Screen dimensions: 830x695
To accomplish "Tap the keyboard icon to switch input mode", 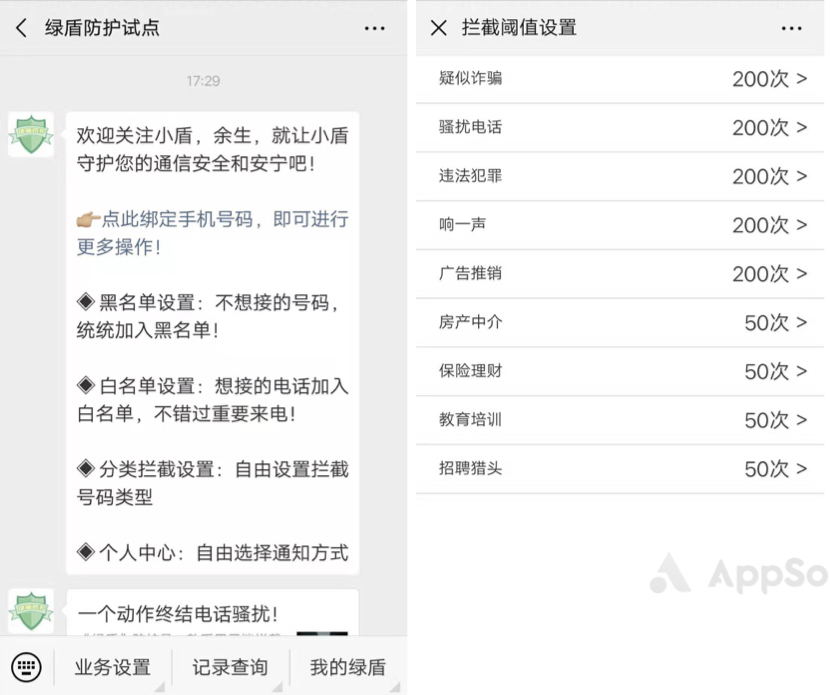I will point(27,667).
